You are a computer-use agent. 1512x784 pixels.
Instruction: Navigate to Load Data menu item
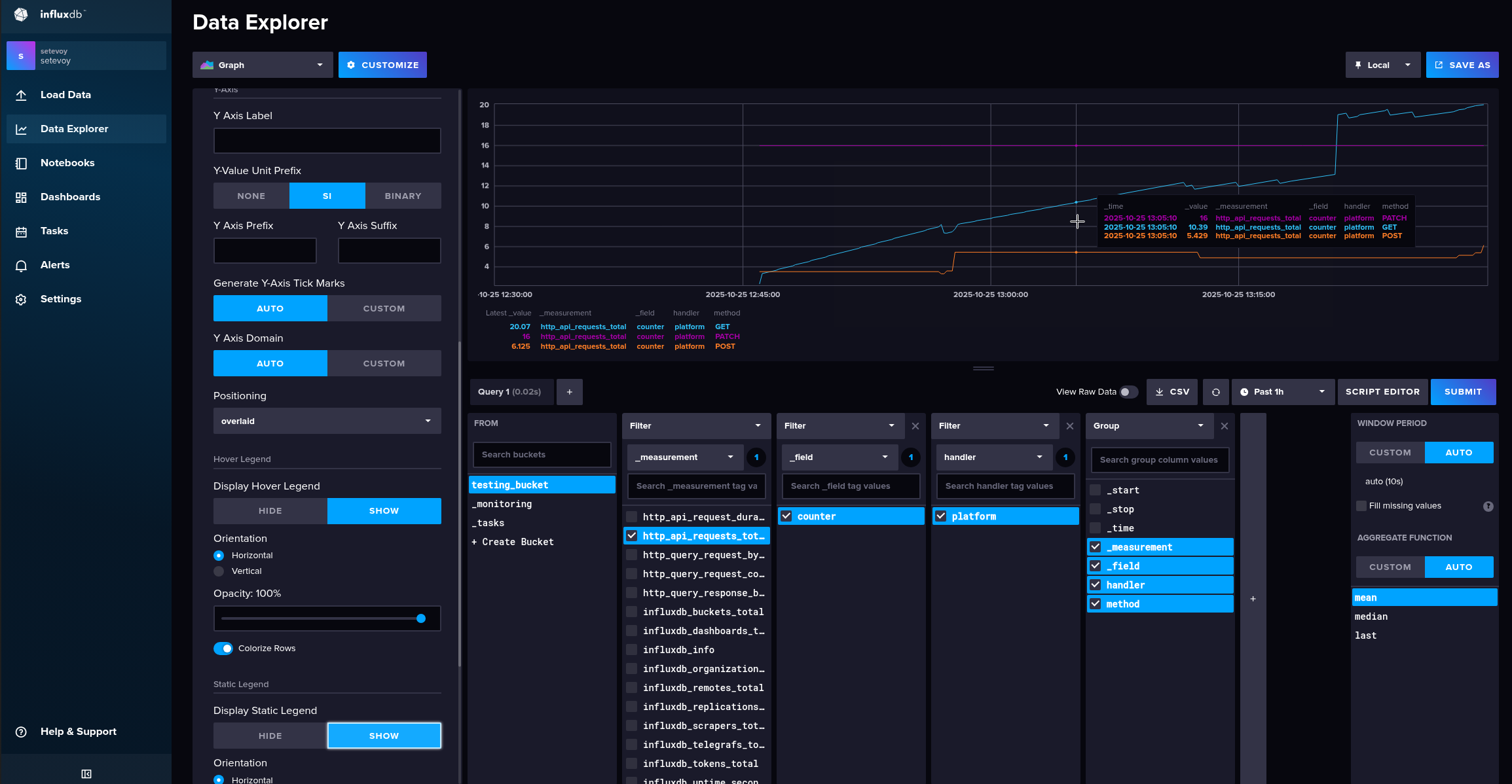[65, 95]
